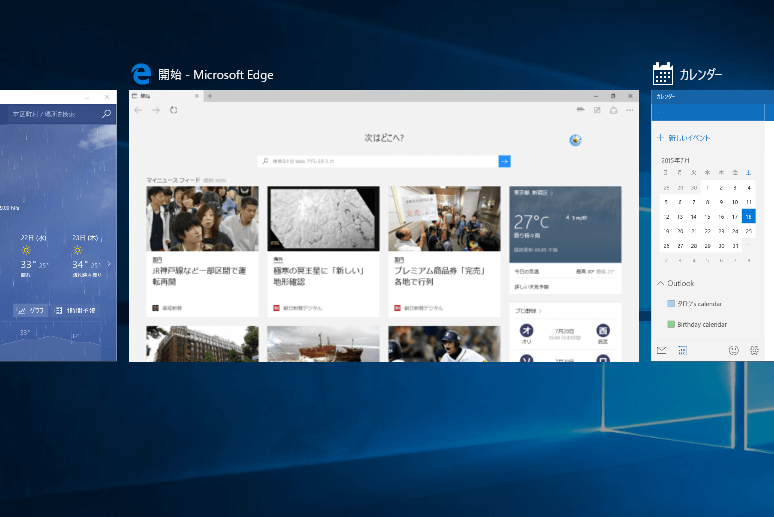Image resolution: width=774 pixels, height=517 pixels.
Task: Click the Back arrow in Edge window
Action: click(138, 110)
